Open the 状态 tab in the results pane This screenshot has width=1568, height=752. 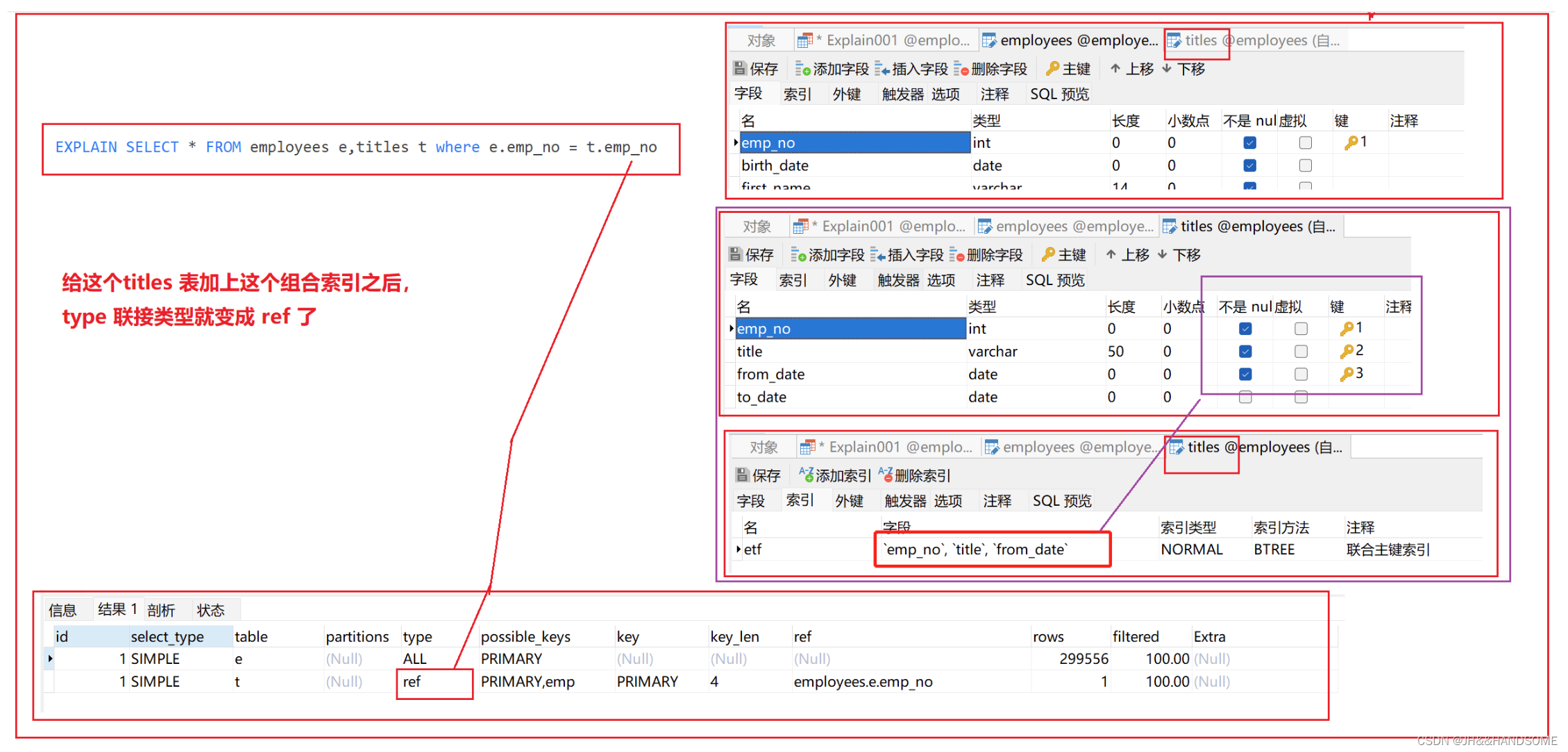[x=210, y=610]
